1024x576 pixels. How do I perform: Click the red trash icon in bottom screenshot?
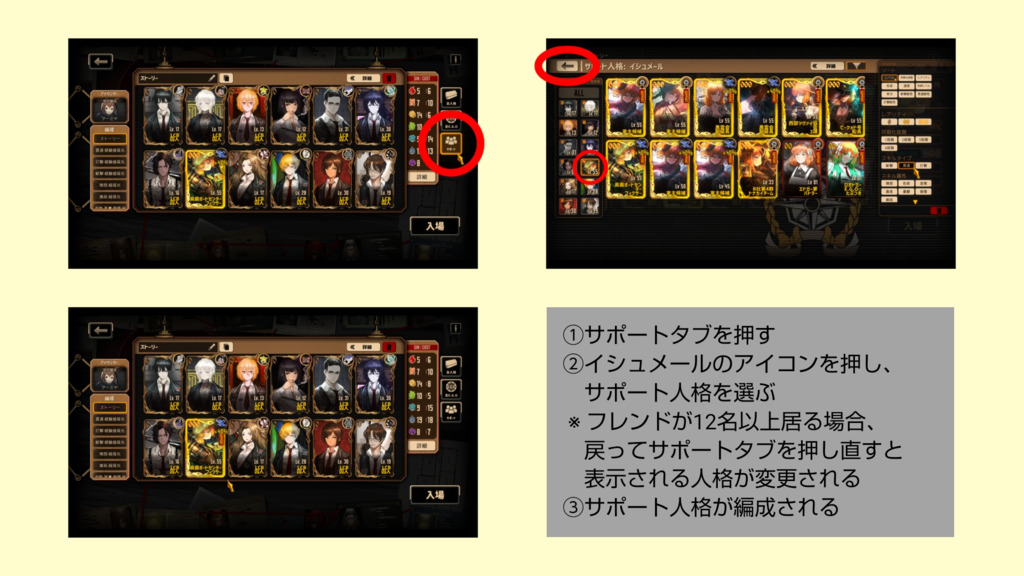click(389, 347)
